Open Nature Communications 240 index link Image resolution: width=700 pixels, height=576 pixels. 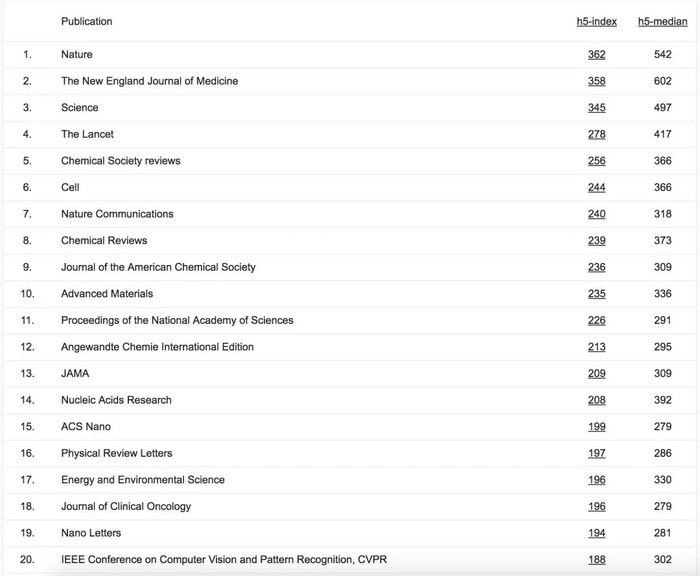click(596, 214)
